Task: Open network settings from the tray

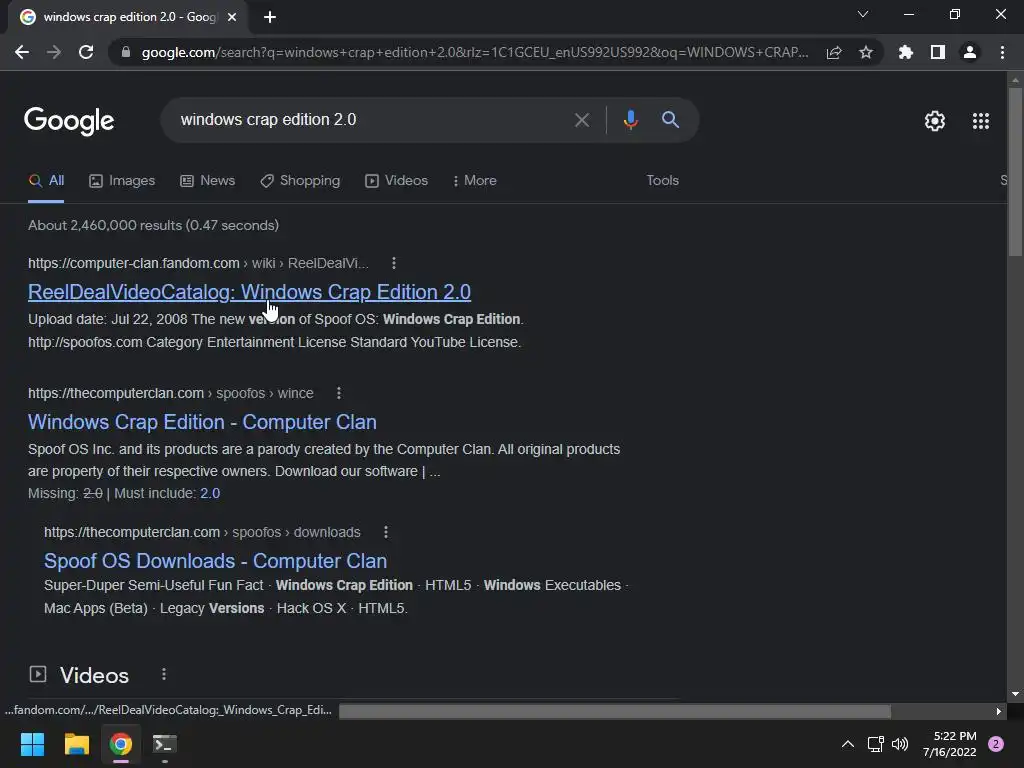Action: pyautogui.click(x=875, y=744)
